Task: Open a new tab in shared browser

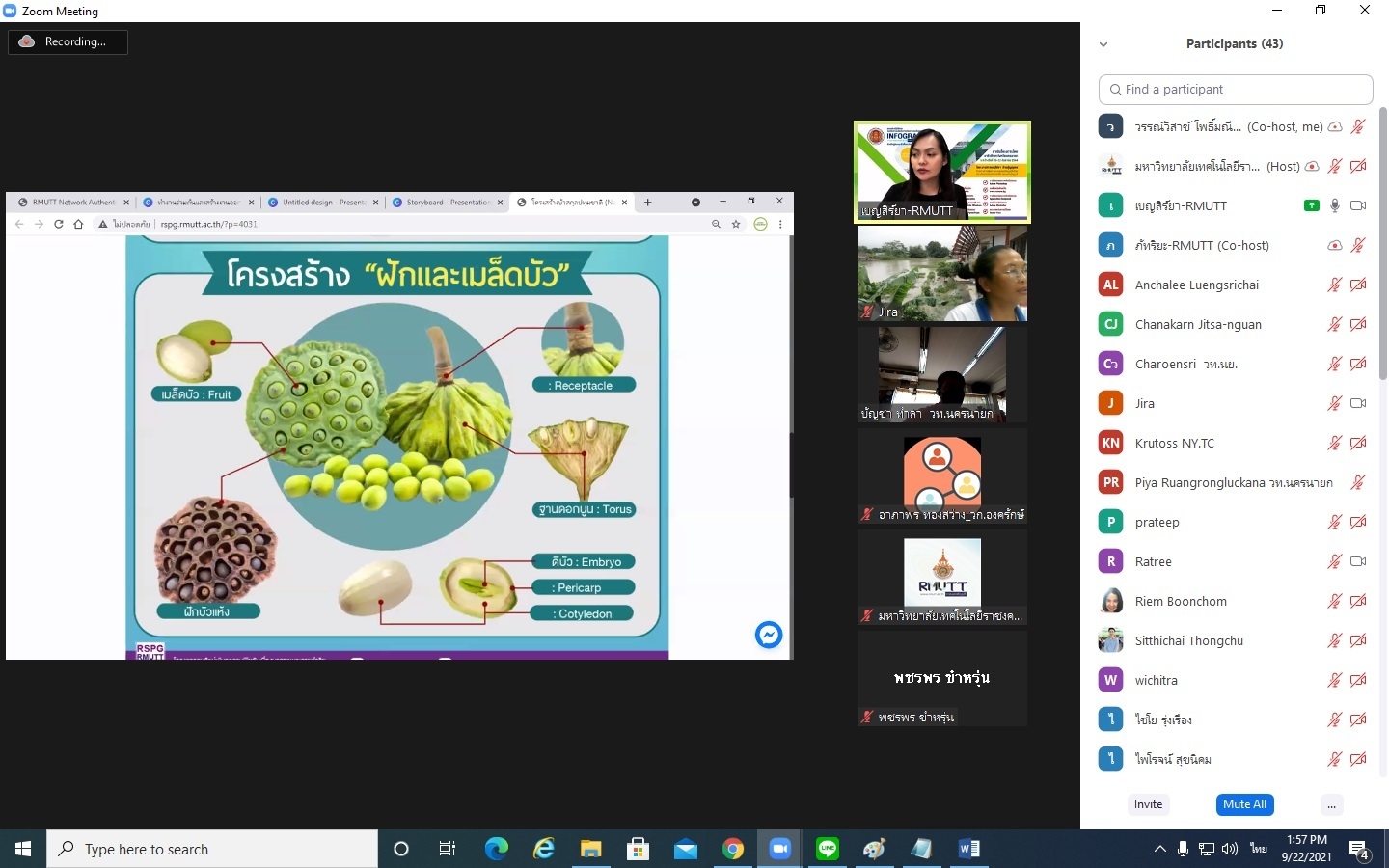Action: pos(648,203)
